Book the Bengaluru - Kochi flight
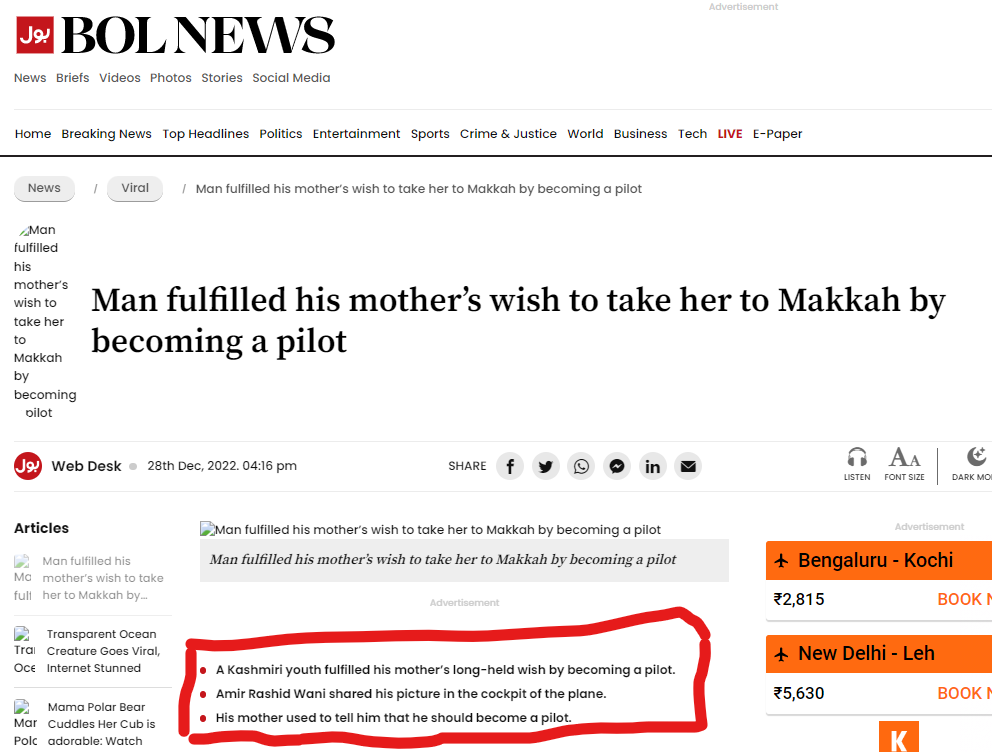Viewport: 992px width, 752px height. pos(963,599)
